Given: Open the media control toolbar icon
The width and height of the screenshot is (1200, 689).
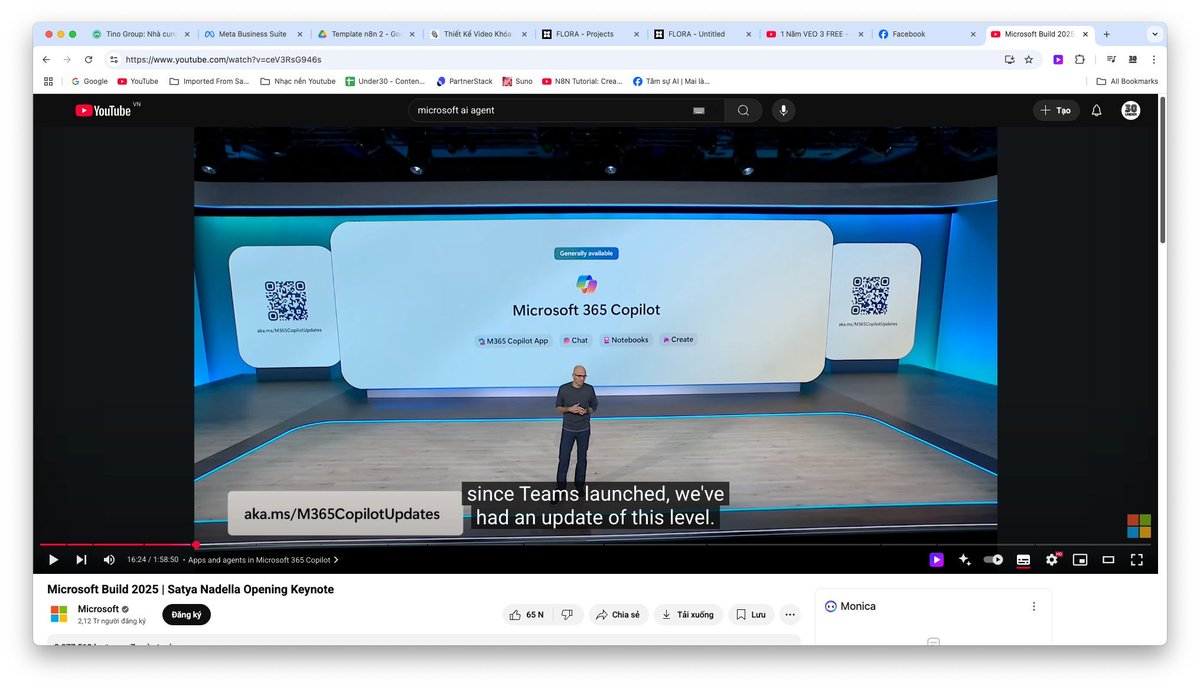Looking at the screenshot, I should (1111, 59).
